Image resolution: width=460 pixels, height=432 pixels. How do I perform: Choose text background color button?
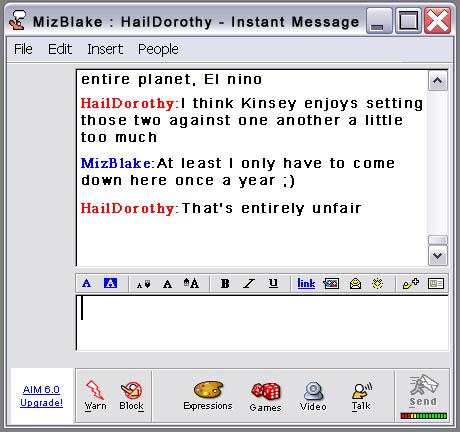(x=110, y=283)
